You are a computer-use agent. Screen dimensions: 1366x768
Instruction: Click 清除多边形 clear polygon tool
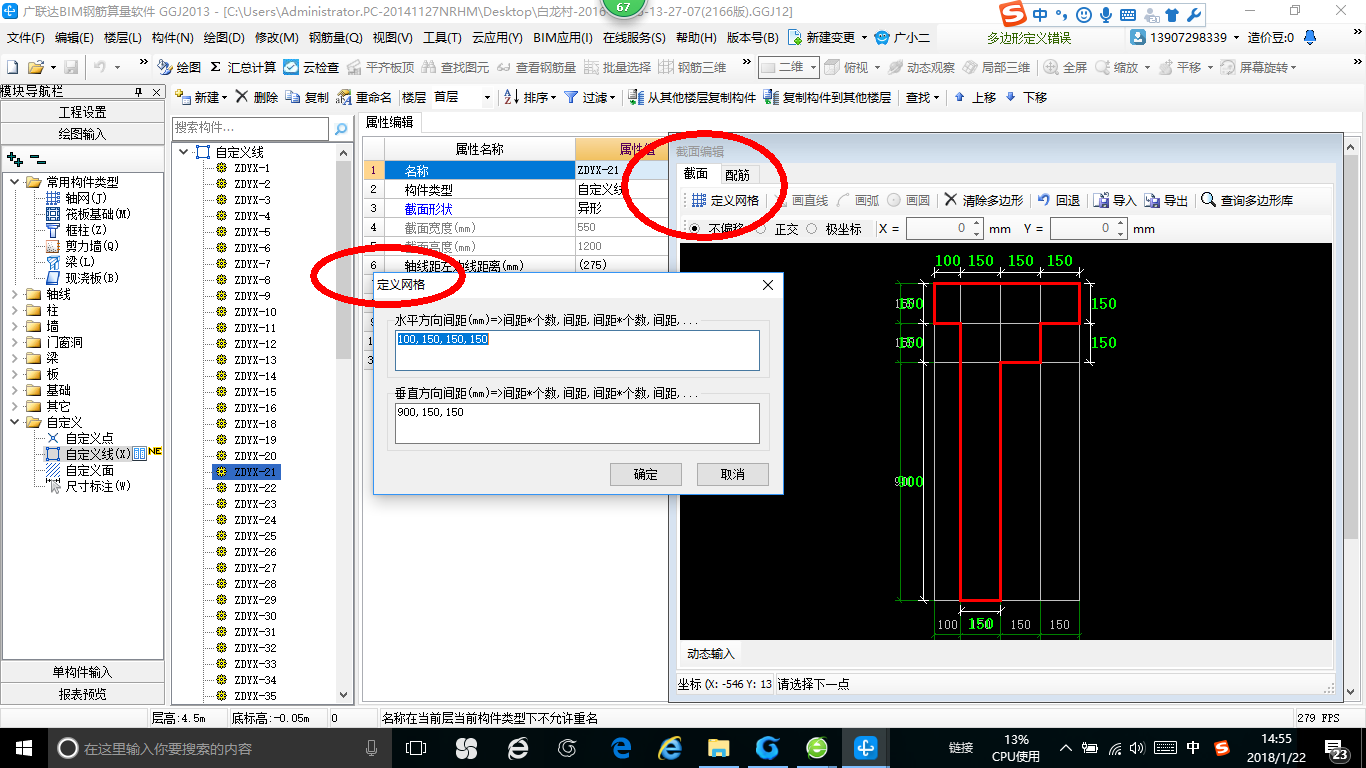pyautogui.click(x=984, y=200)
